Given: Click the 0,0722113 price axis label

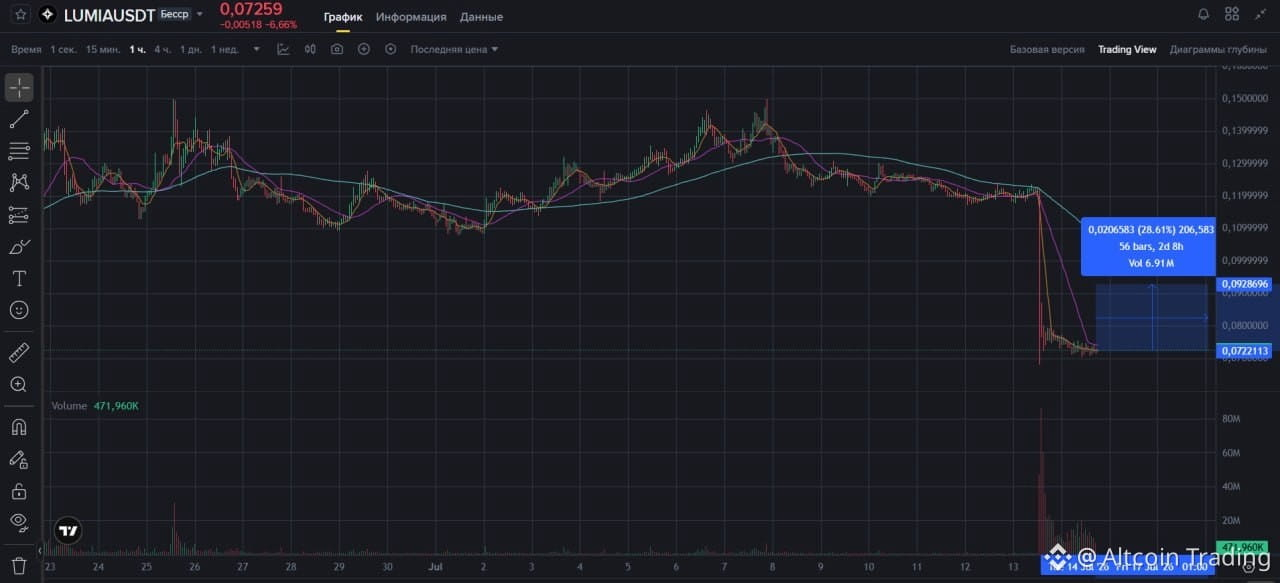Looking at the screenshot, I should point(1245,351).
